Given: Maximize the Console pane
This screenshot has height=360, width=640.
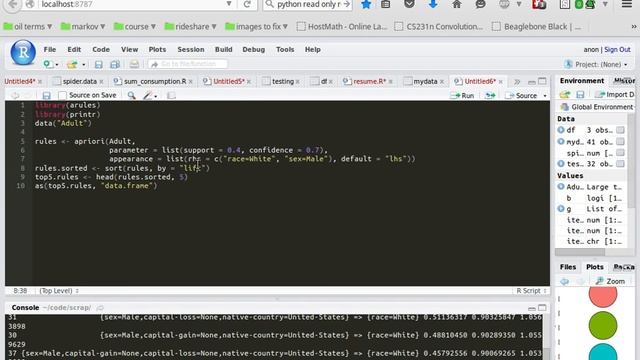Looking at the screenshot, I should [x=542, y=308].
